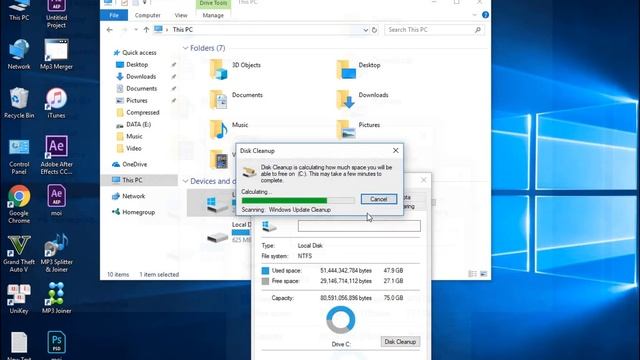Open the Recycle Bin
The image size is (640, 360).
(x=19, y=103)
